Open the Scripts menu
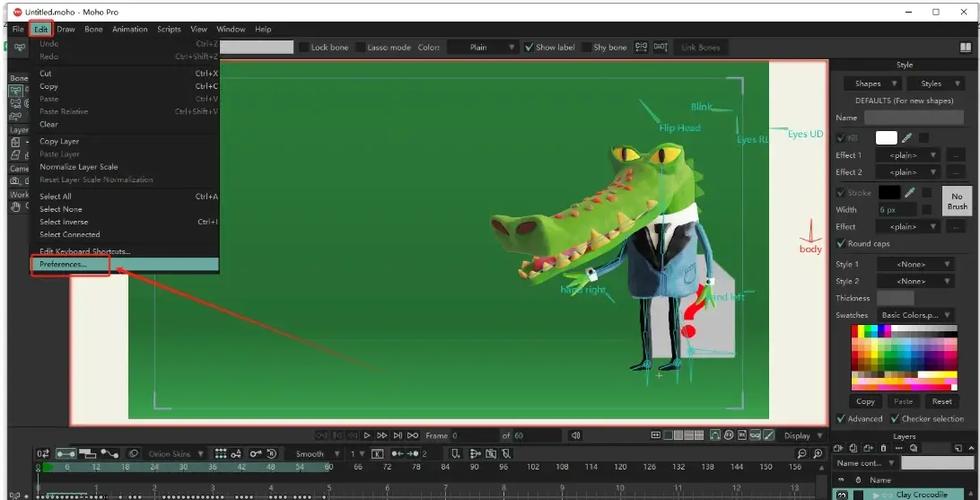This screenshot has width=980, height=500. pyautogui.click(x=169, y=29)
